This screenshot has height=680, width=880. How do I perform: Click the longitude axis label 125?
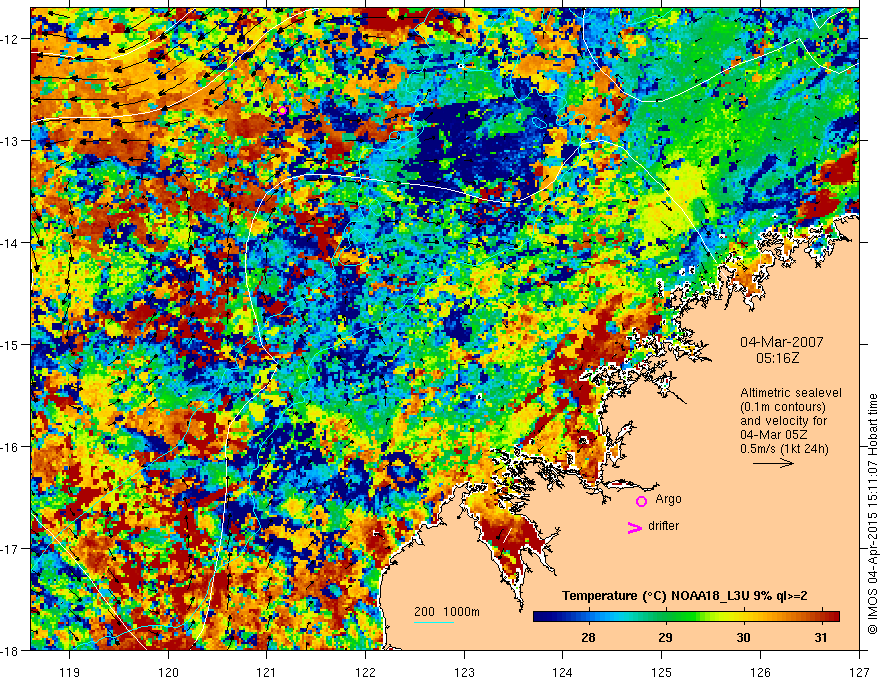(662, 672)
